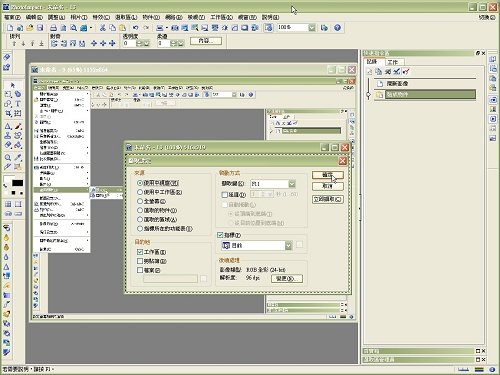Select the 選取的區域 source radio button

point(140,220)
